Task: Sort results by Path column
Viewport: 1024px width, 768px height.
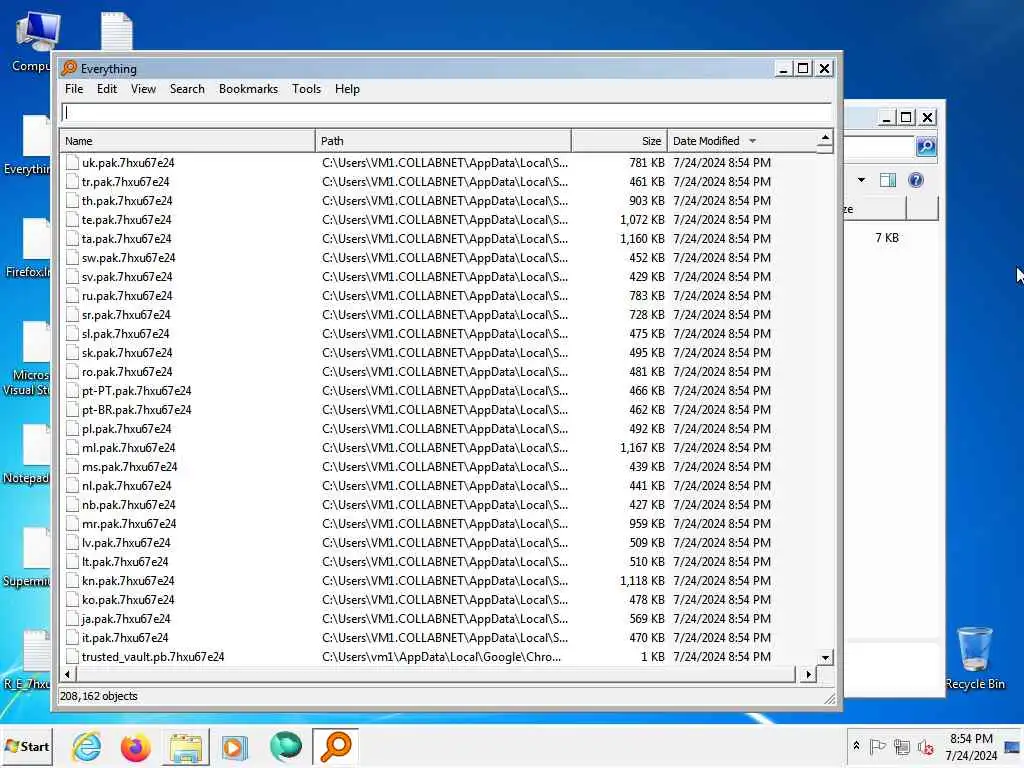Action: [x=443, y=141]
